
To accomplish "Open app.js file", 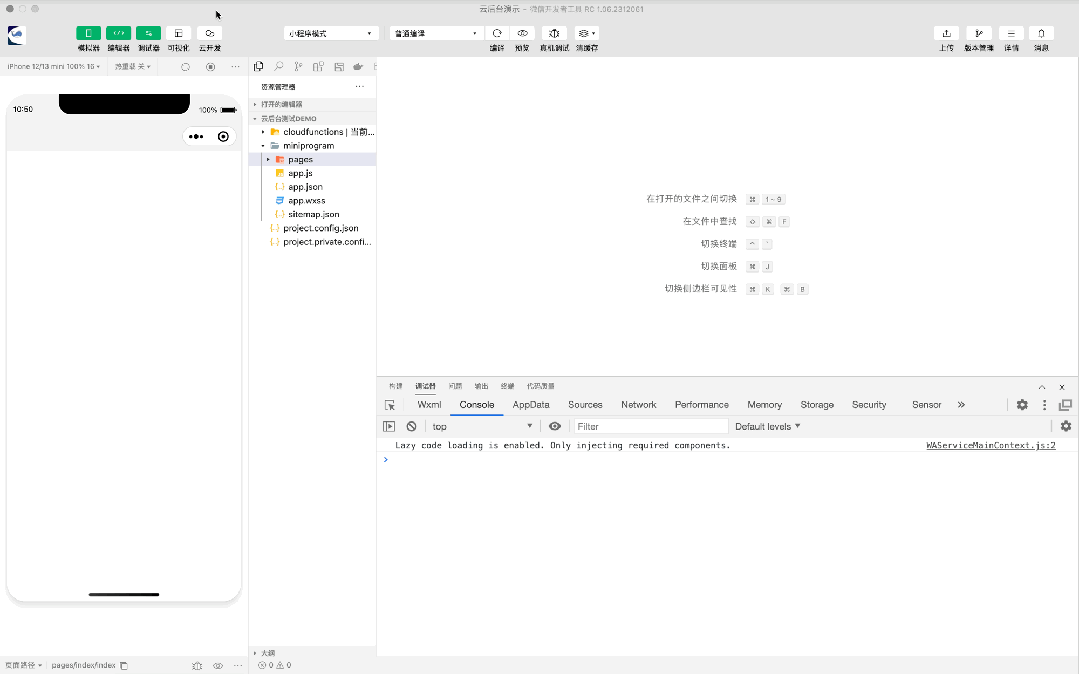I will [312, 173].
